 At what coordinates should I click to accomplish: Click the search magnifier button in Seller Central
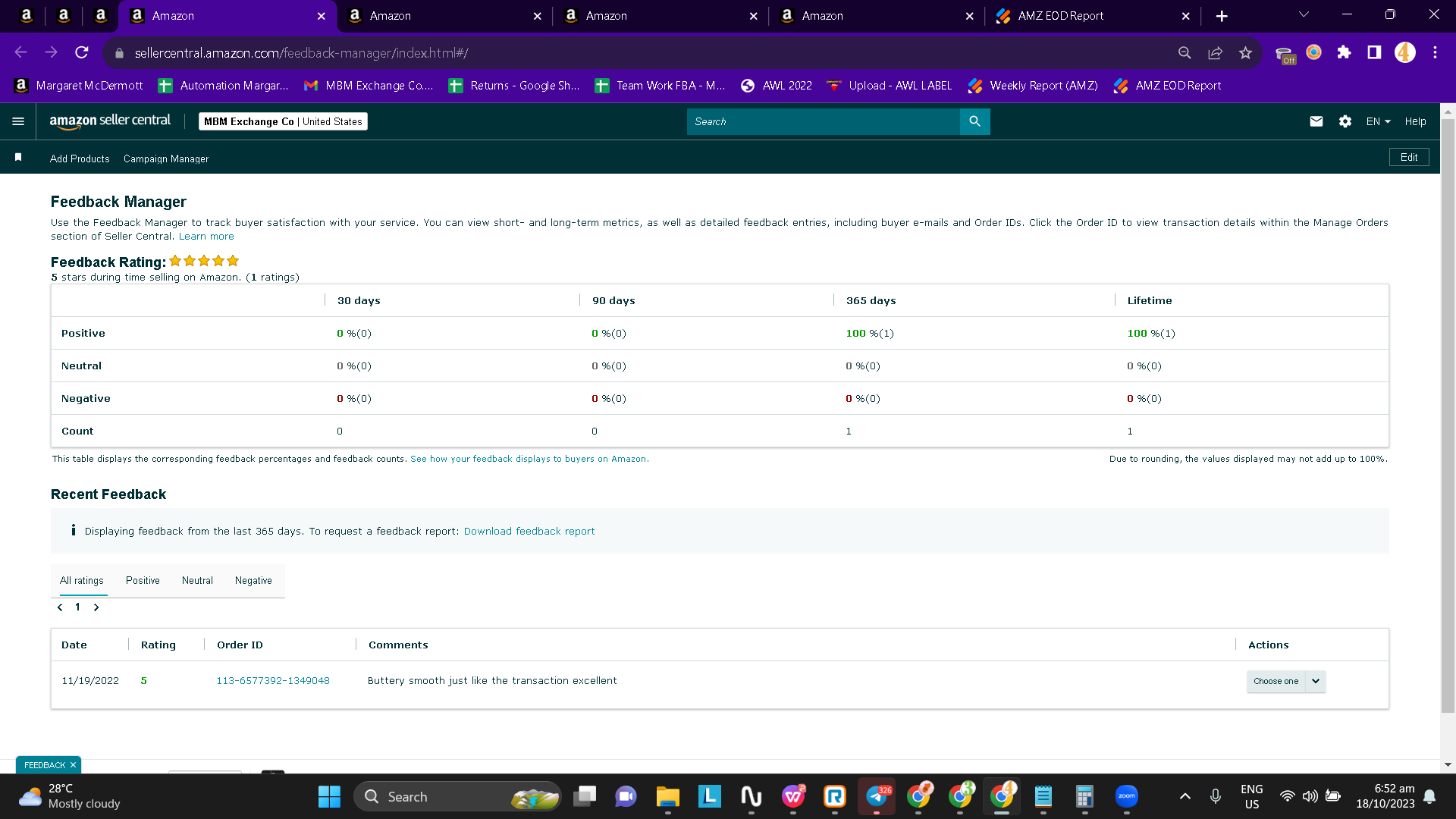(x=975, y=121)
